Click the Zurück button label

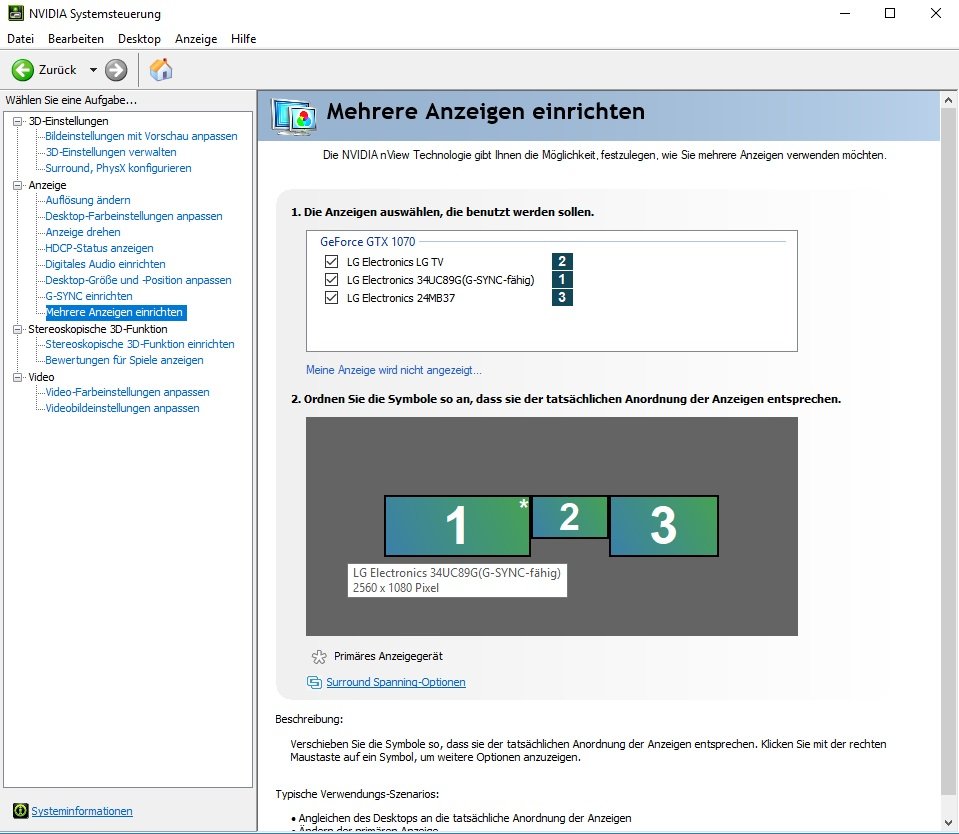pos(57,70)
